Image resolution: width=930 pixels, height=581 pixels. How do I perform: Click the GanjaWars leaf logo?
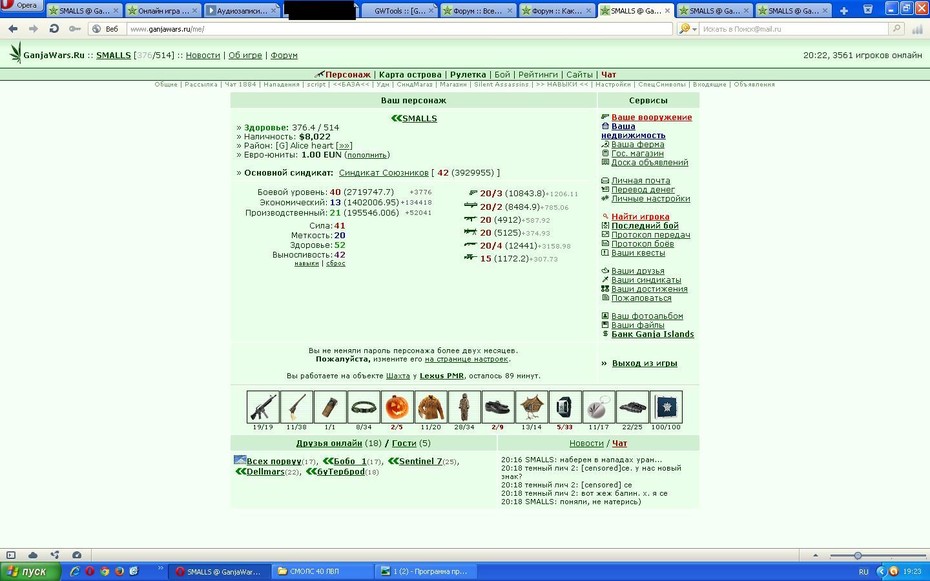click(15, 53)
